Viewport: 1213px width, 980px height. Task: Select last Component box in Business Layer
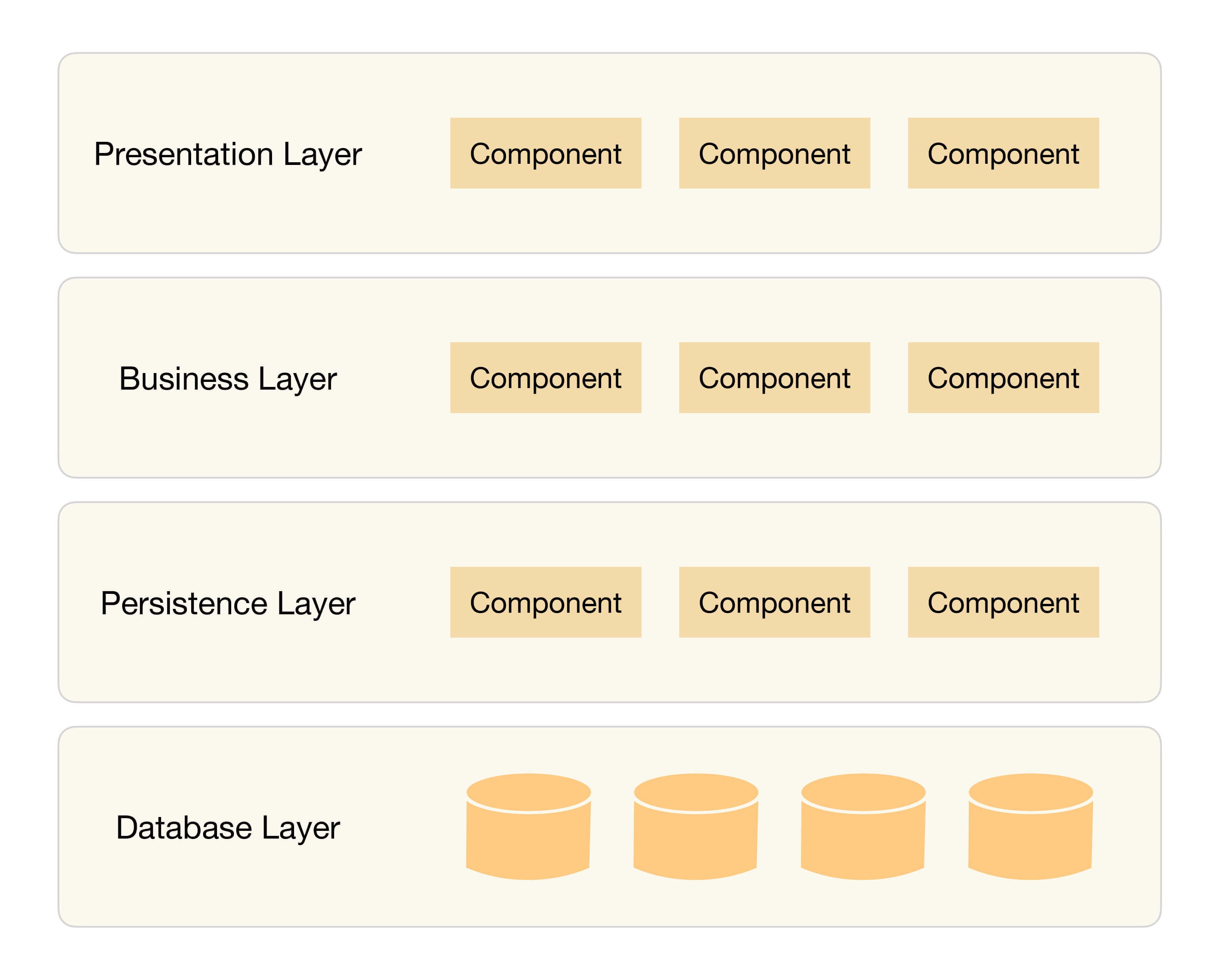(1003, 378)
